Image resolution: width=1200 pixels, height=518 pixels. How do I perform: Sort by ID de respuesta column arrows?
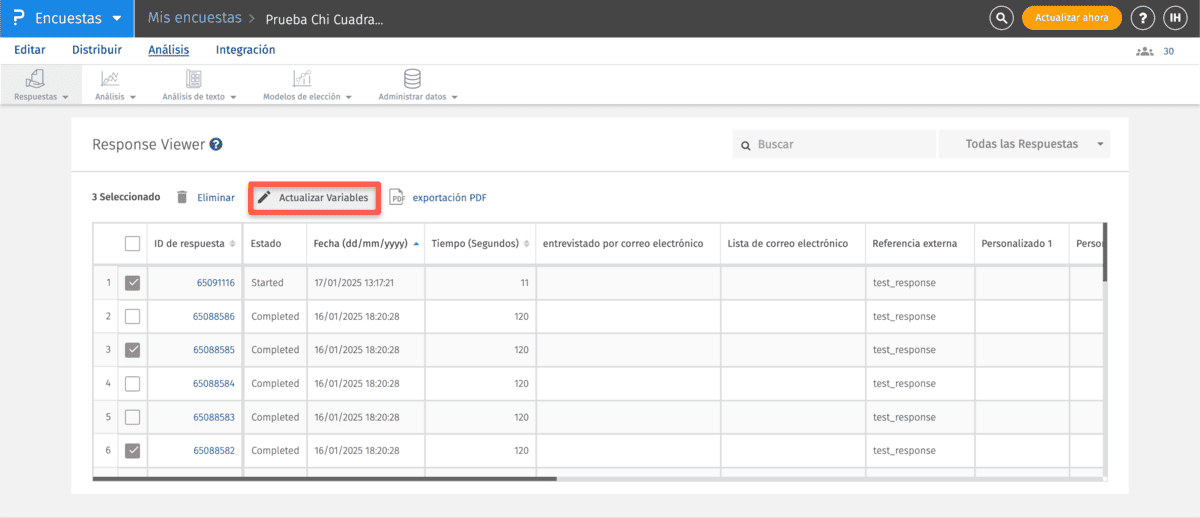(x=233, y=243)
